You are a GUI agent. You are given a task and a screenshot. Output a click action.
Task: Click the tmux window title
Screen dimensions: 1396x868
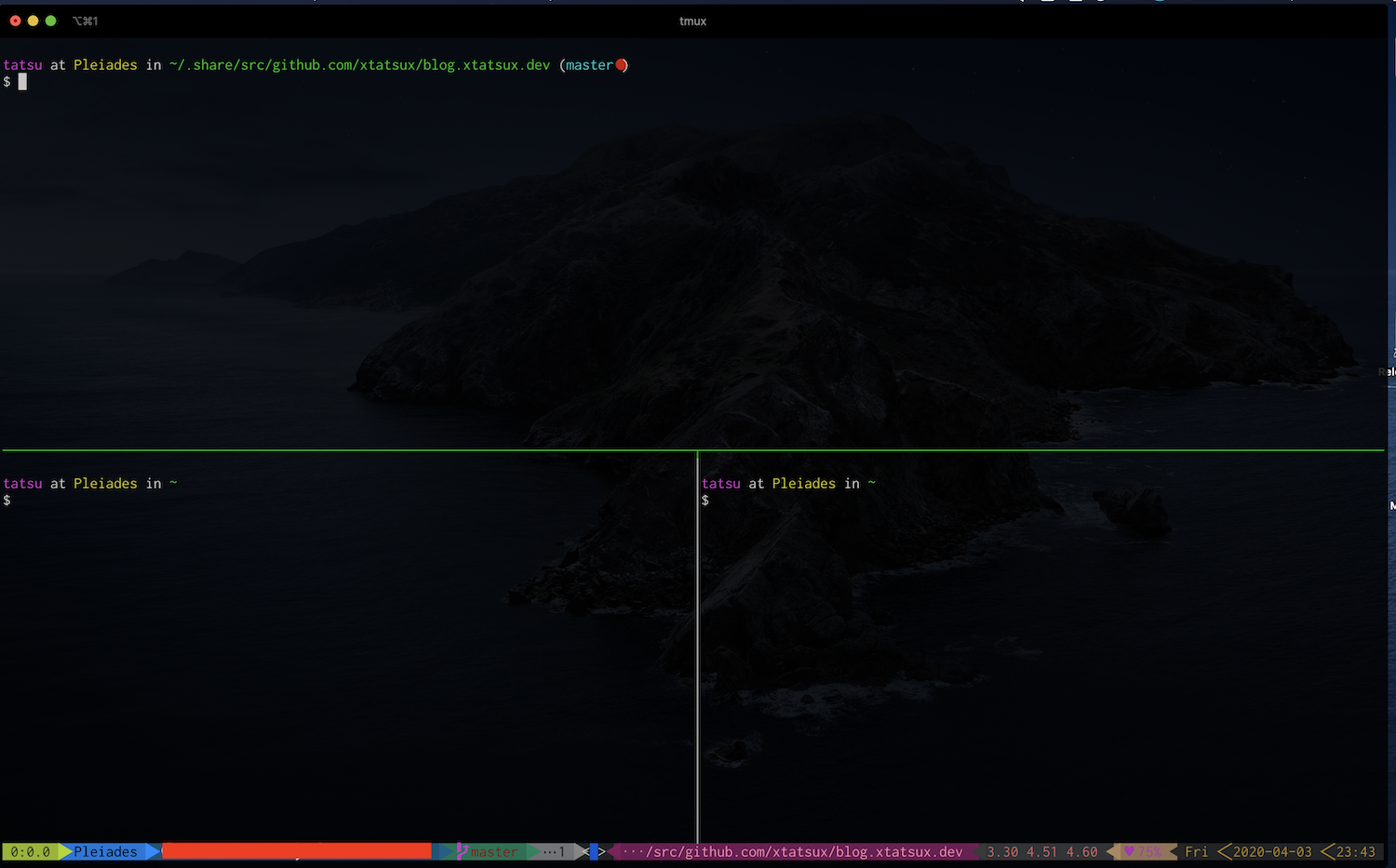pos(692,20)
